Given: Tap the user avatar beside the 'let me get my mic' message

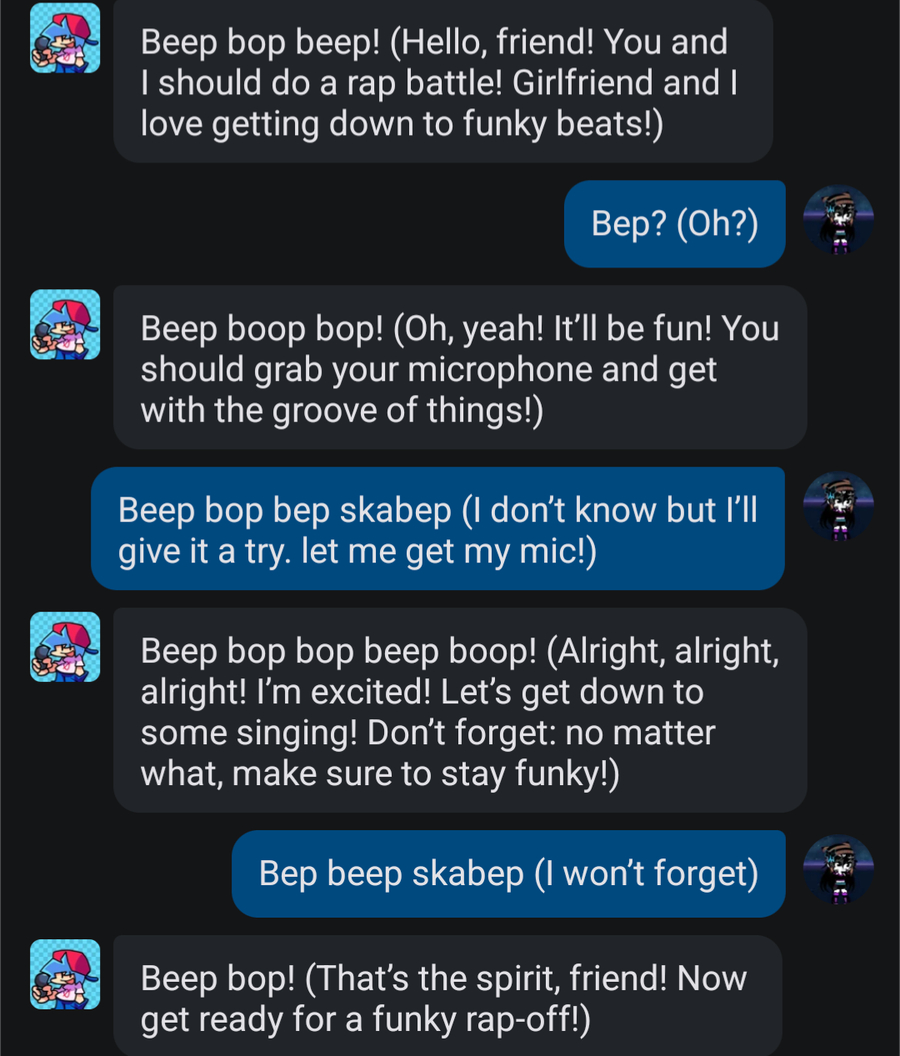Looking at the screenshot, I should 838,506.
